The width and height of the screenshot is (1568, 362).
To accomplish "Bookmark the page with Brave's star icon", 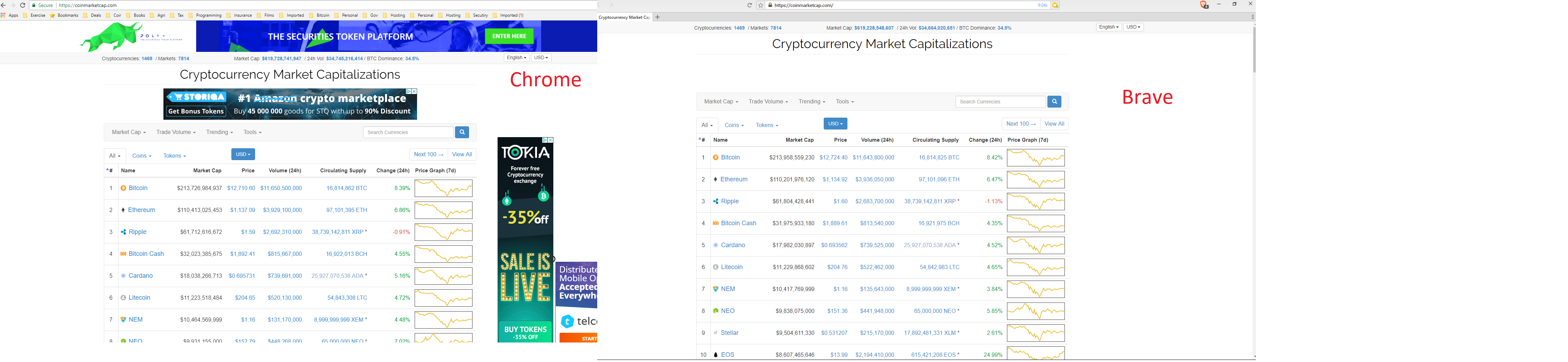I will point(761,6).
